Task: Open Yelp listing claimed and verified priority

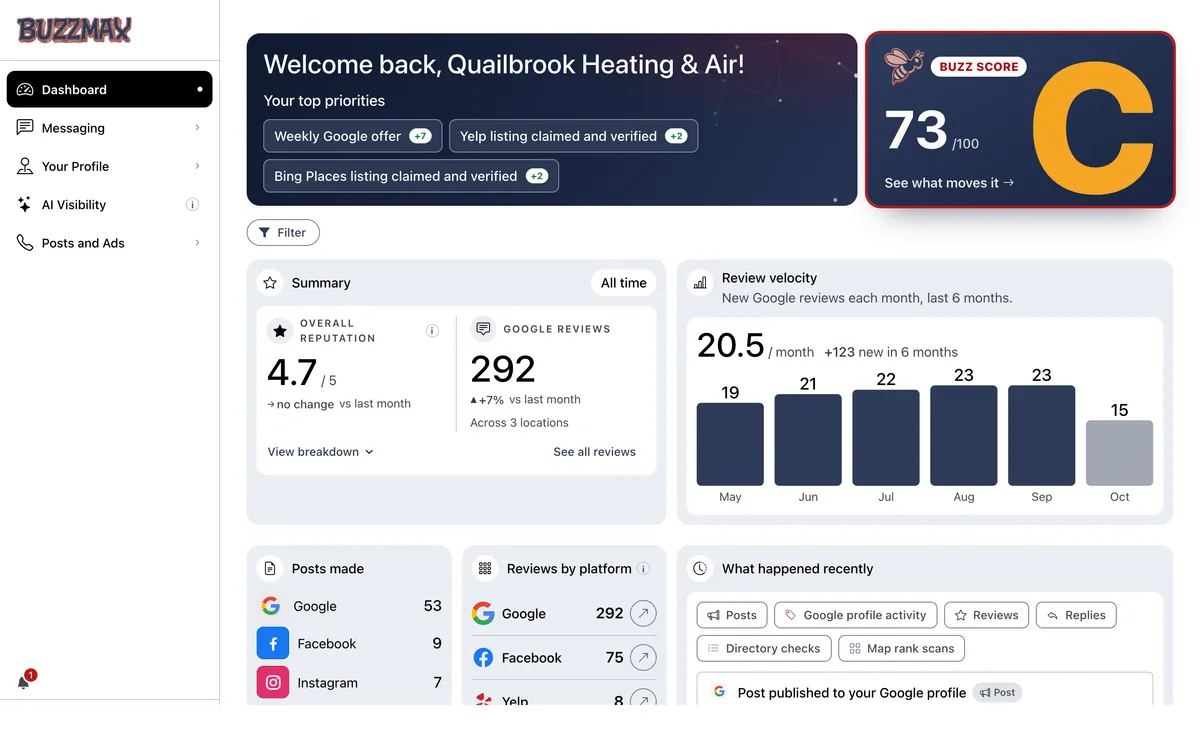Action: (x=573, y=136)
